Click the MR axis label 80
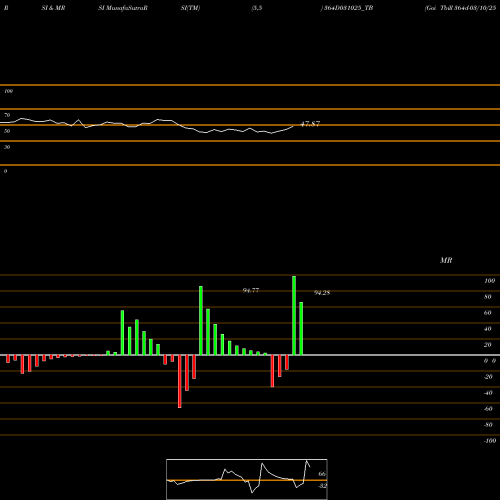This screenshot has height=500, width=500. point(488,297)
